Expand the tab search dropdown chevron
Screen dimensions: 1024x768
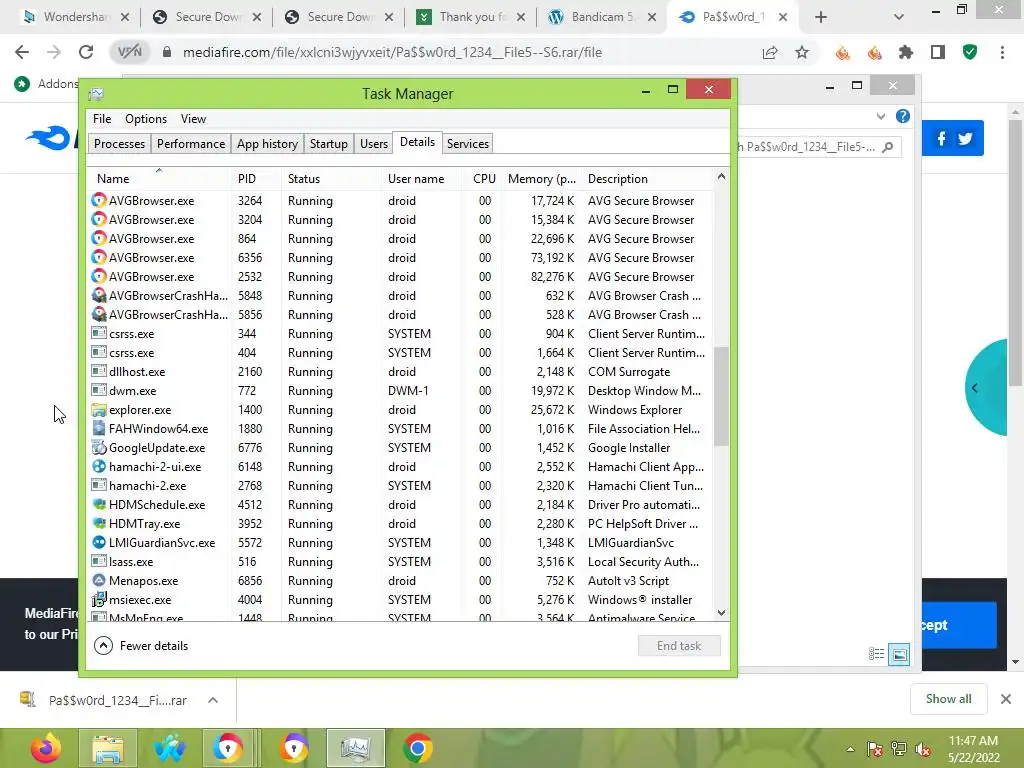(x=899, y=17)
